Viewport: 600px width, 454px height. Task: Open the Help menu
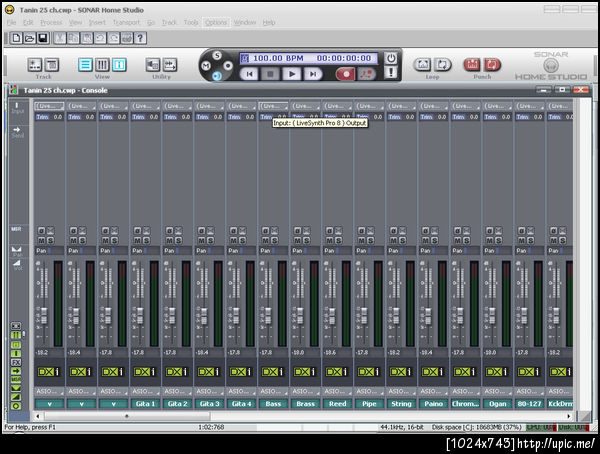coord(269,23)
